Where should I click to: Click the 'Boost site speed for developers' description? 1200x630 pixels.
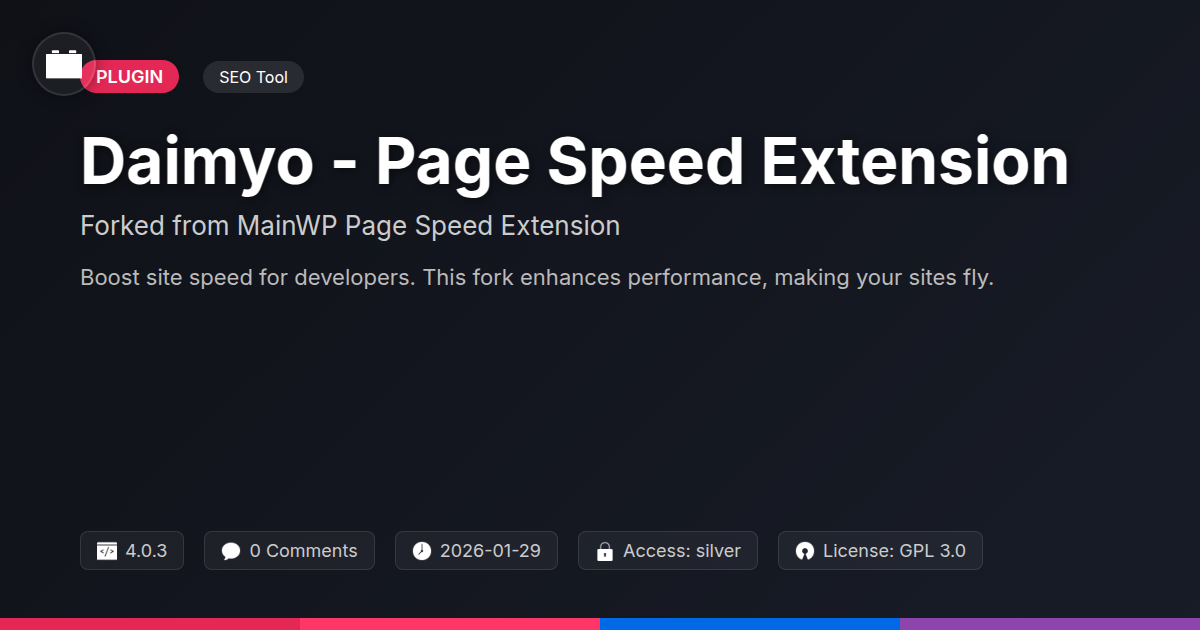[537, 278]
